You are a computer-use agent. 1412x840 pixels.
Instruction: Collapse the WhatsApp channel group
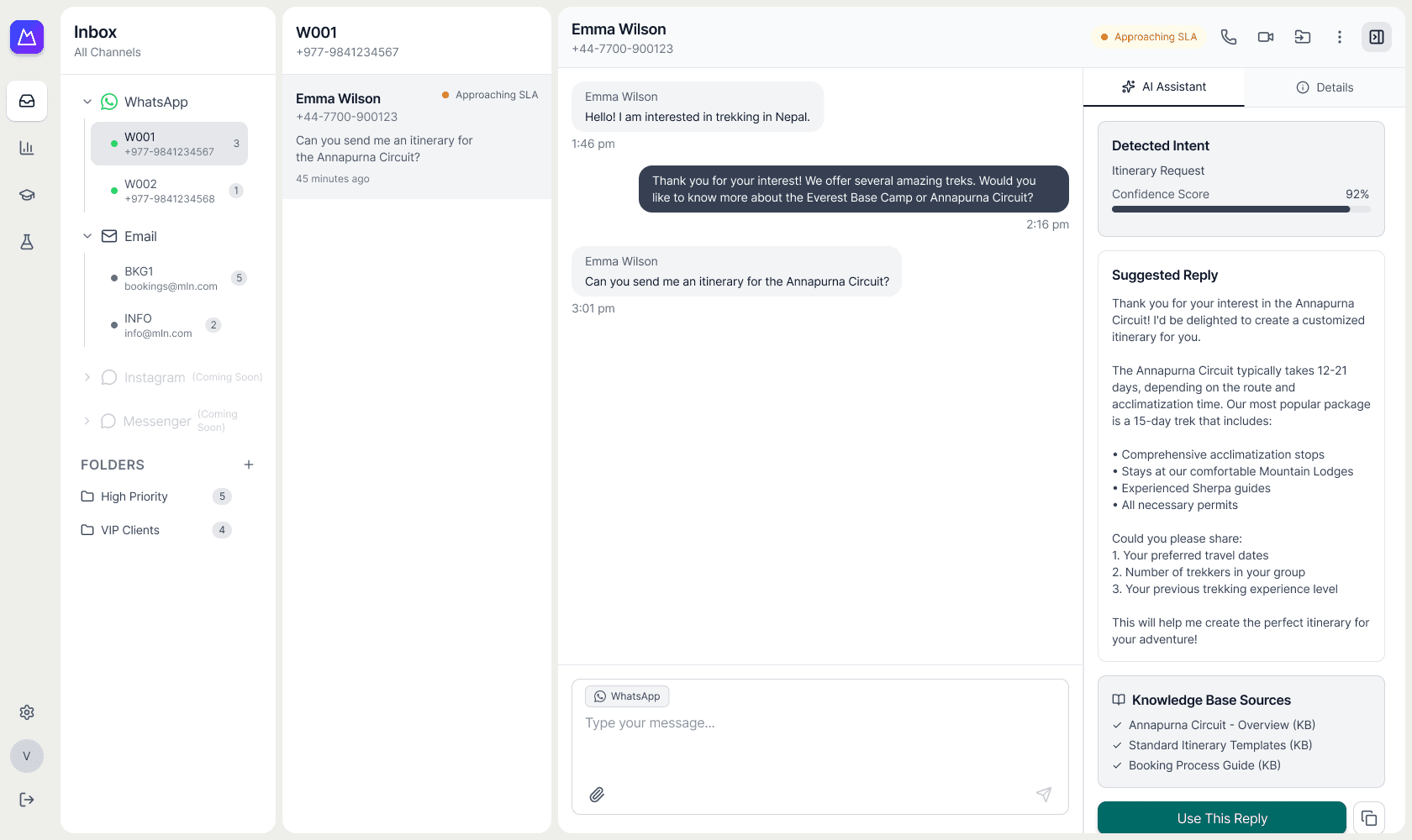(x=87, y=102)
